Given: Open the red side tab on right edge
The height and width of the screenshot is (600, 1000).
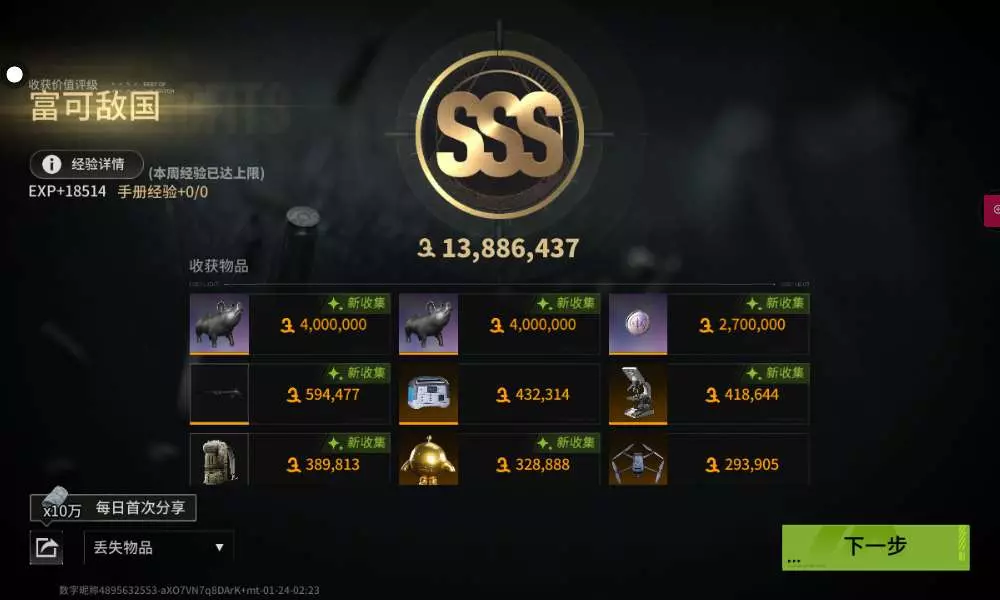Looking at the screenshot, I should (x=992, y=210).
